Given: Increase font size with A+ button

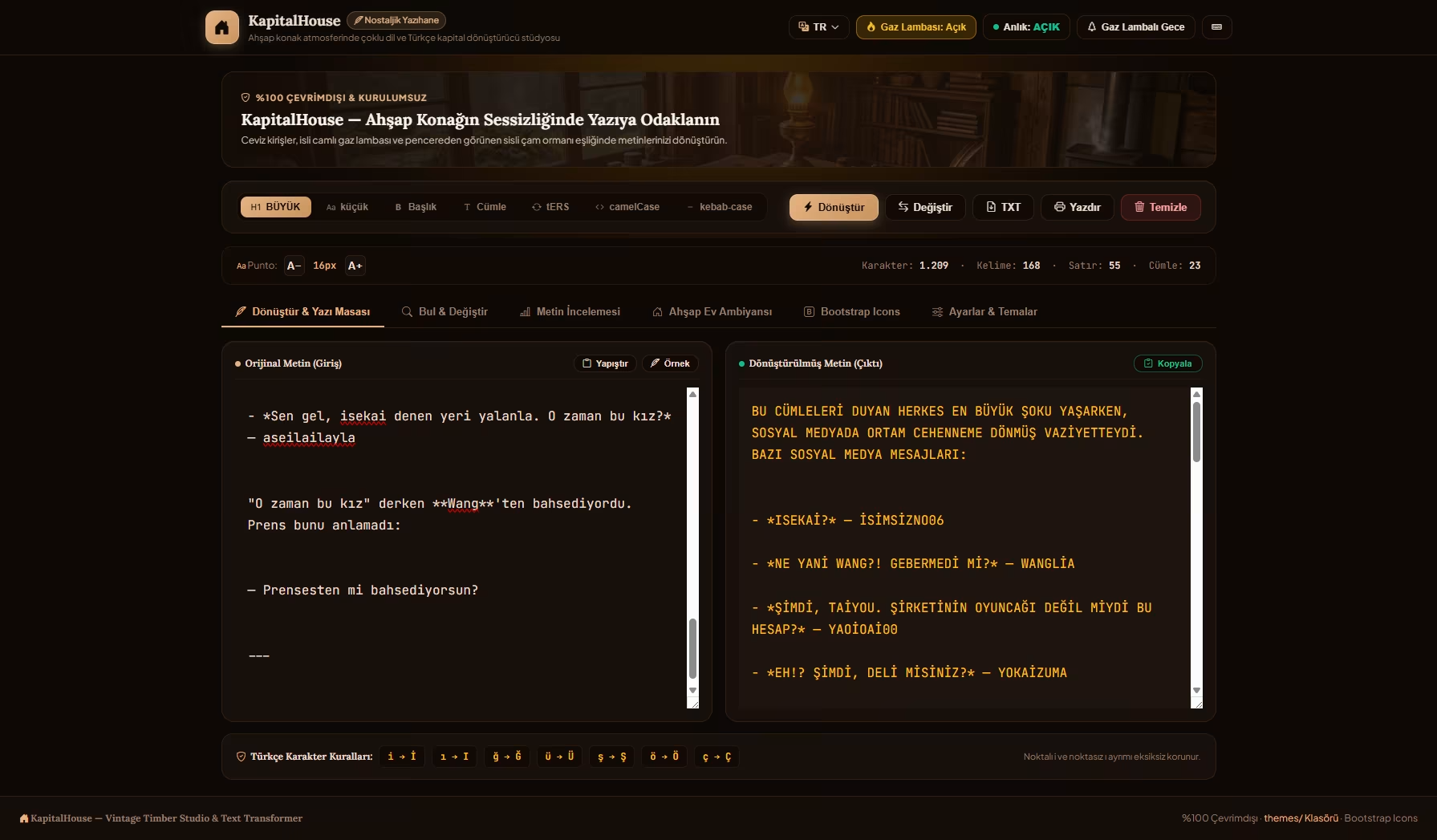Looking at the screenshot, I should tap(355, 266).
